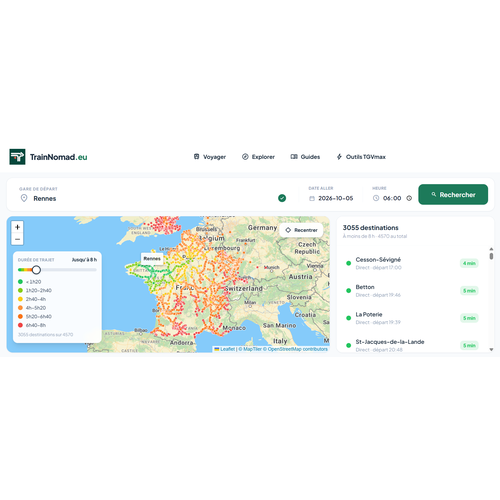This screenshot has height=500, width=500.
Task: Select the St-Jacques-de-la-Lande destination
Action: point(413,345)
